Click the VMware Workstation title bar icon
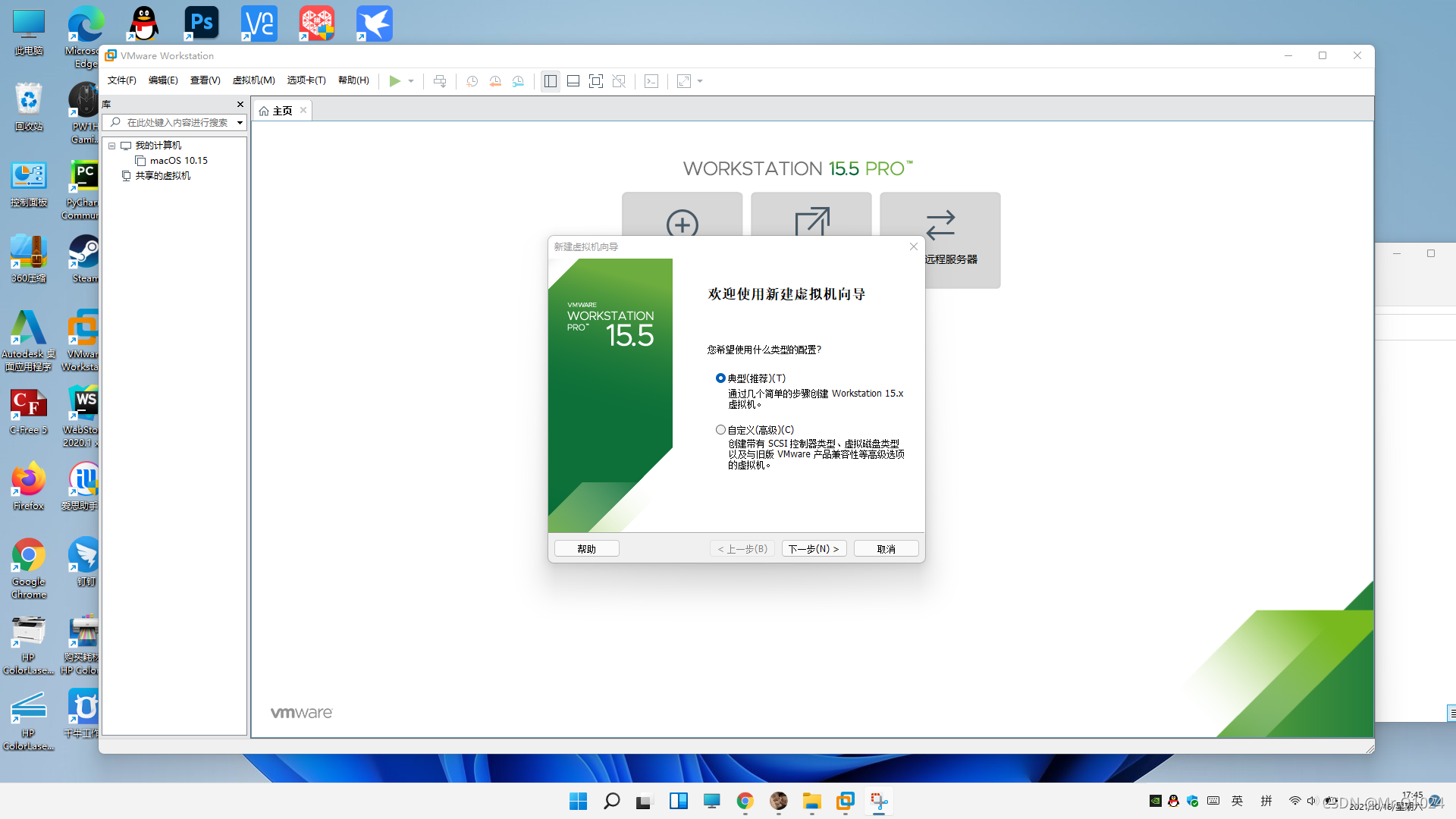1456x819 pixels. click(111, 55)
